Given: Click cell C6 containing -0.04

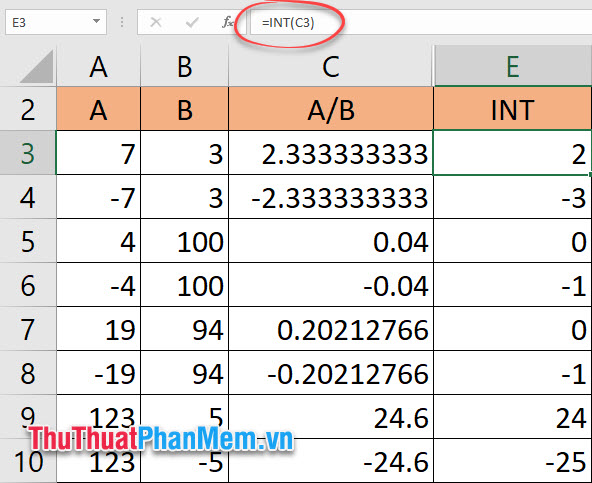Looking at the screenshot, I should [331, 285].
